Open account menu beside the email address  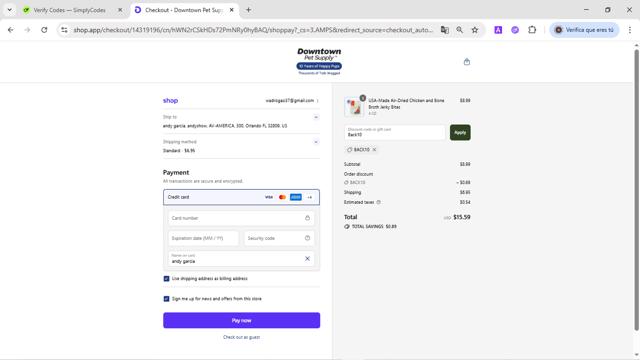pos(317,100)
